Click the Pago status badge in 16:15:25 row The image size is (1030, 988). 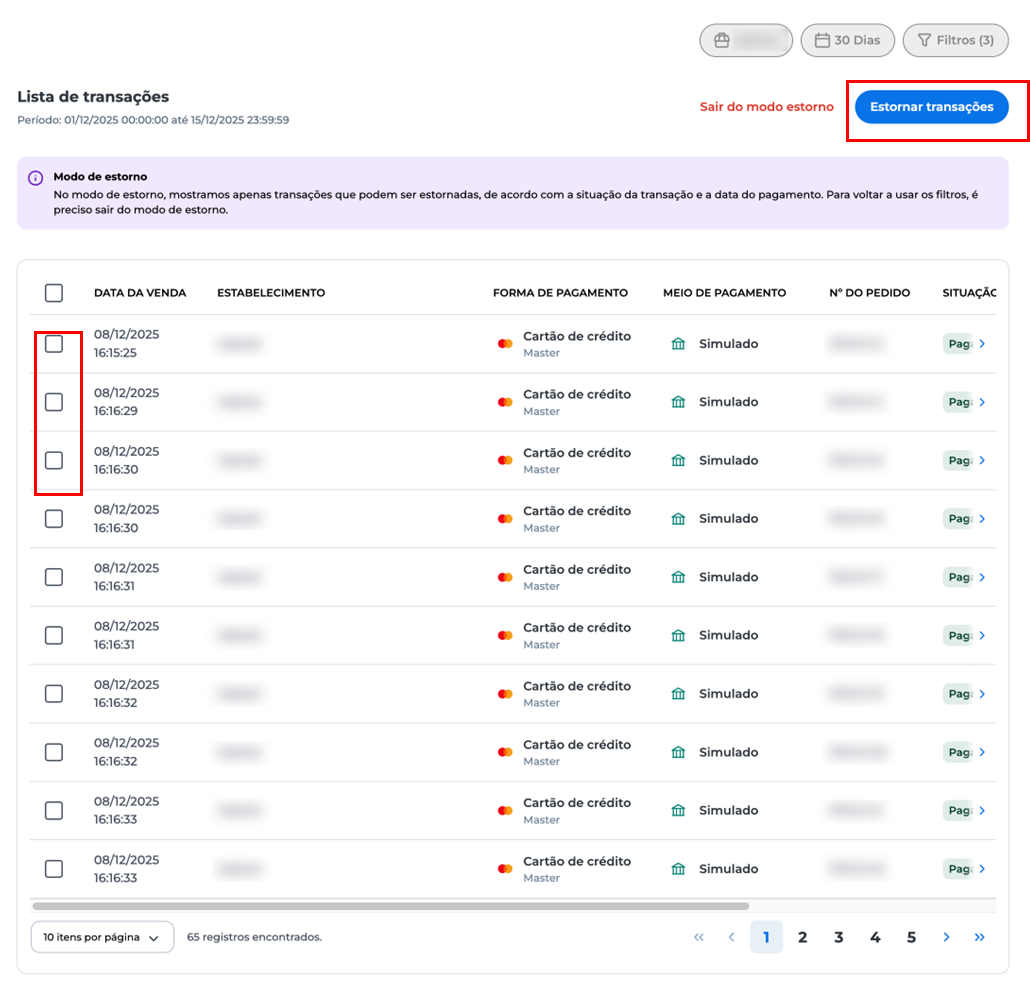click(x=958, y=344)
